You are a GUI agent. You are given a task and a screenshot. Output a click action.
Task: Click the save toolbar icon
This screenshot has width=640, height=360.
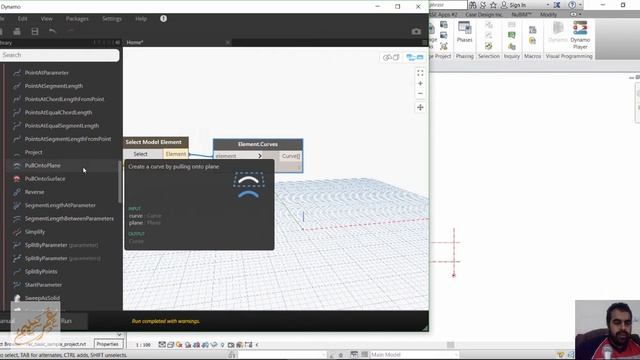35,31
